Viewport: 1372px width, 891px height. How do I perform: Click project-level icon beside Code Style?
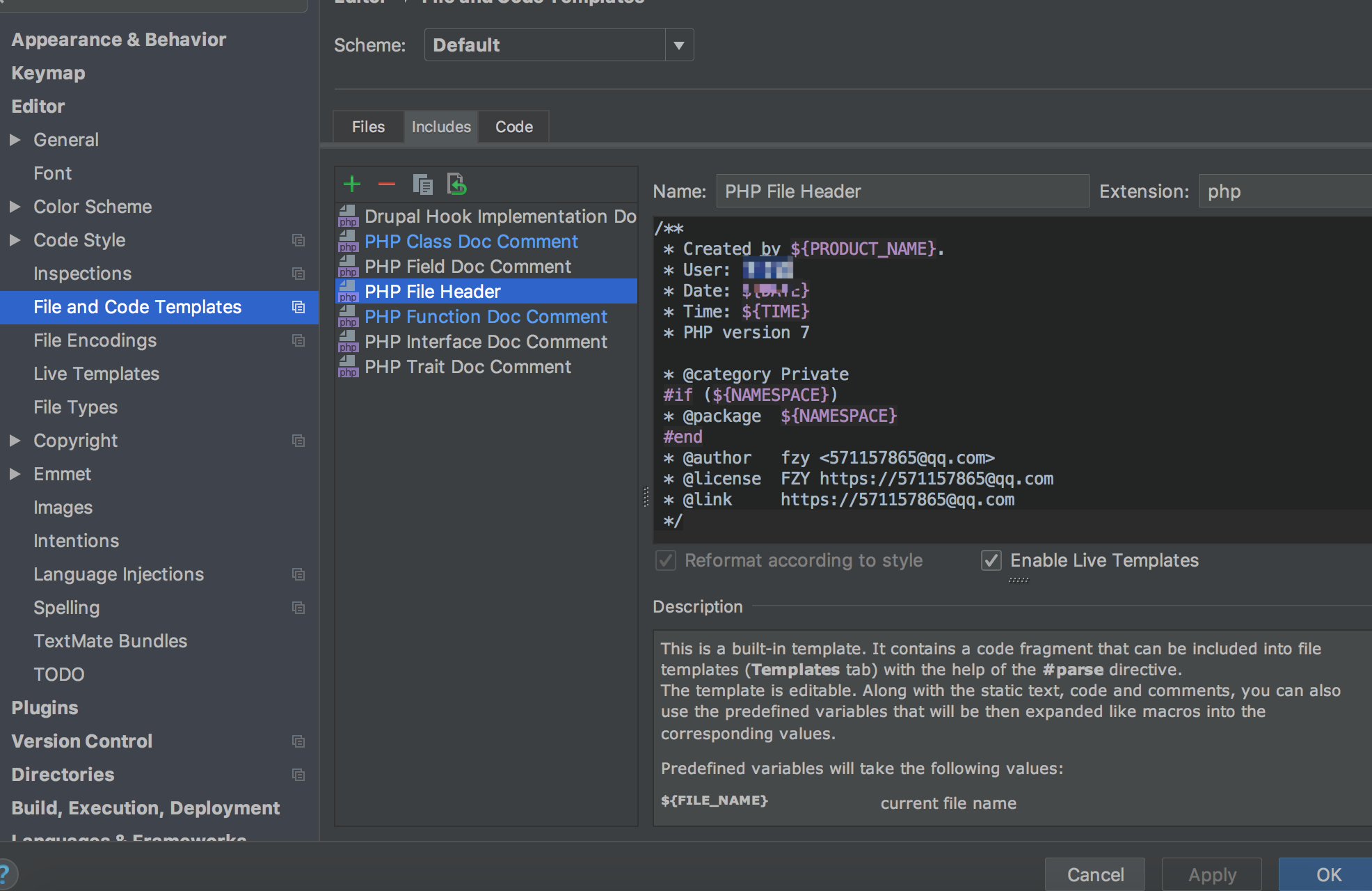click(x=298, y=240)
